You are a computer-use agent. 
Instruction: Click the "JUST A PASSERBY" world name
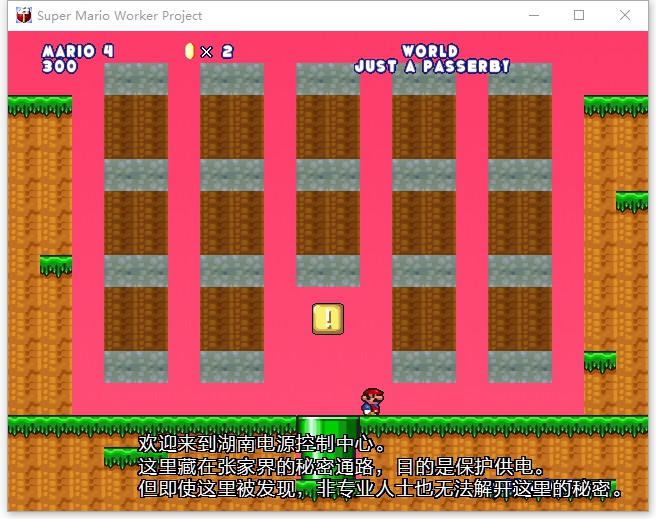click(x=432, y=66)
